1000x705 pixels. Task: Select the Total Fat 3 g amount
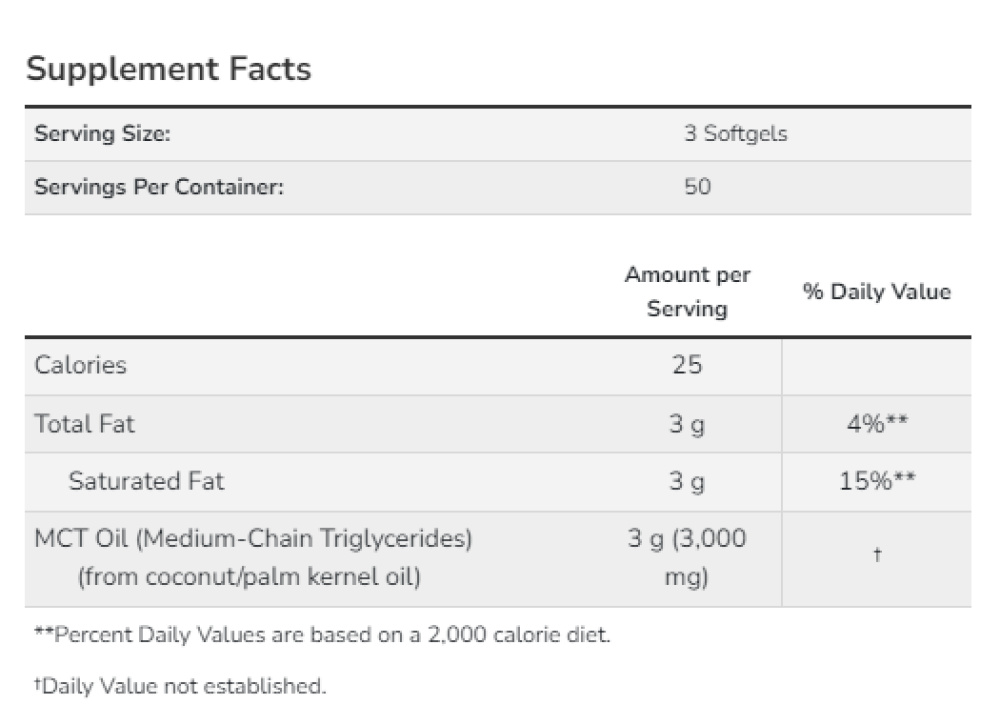[687, 424]
